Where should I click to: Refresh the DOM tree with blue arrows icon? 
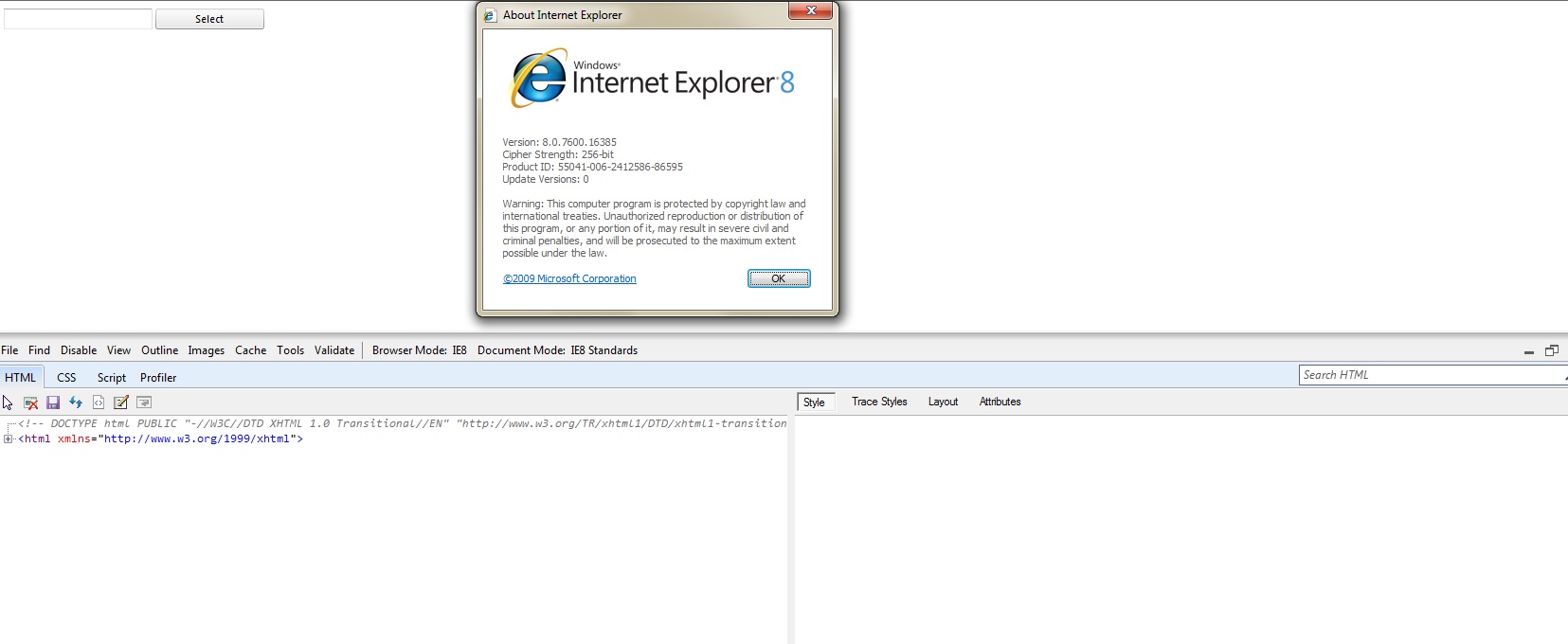(76, 402)
